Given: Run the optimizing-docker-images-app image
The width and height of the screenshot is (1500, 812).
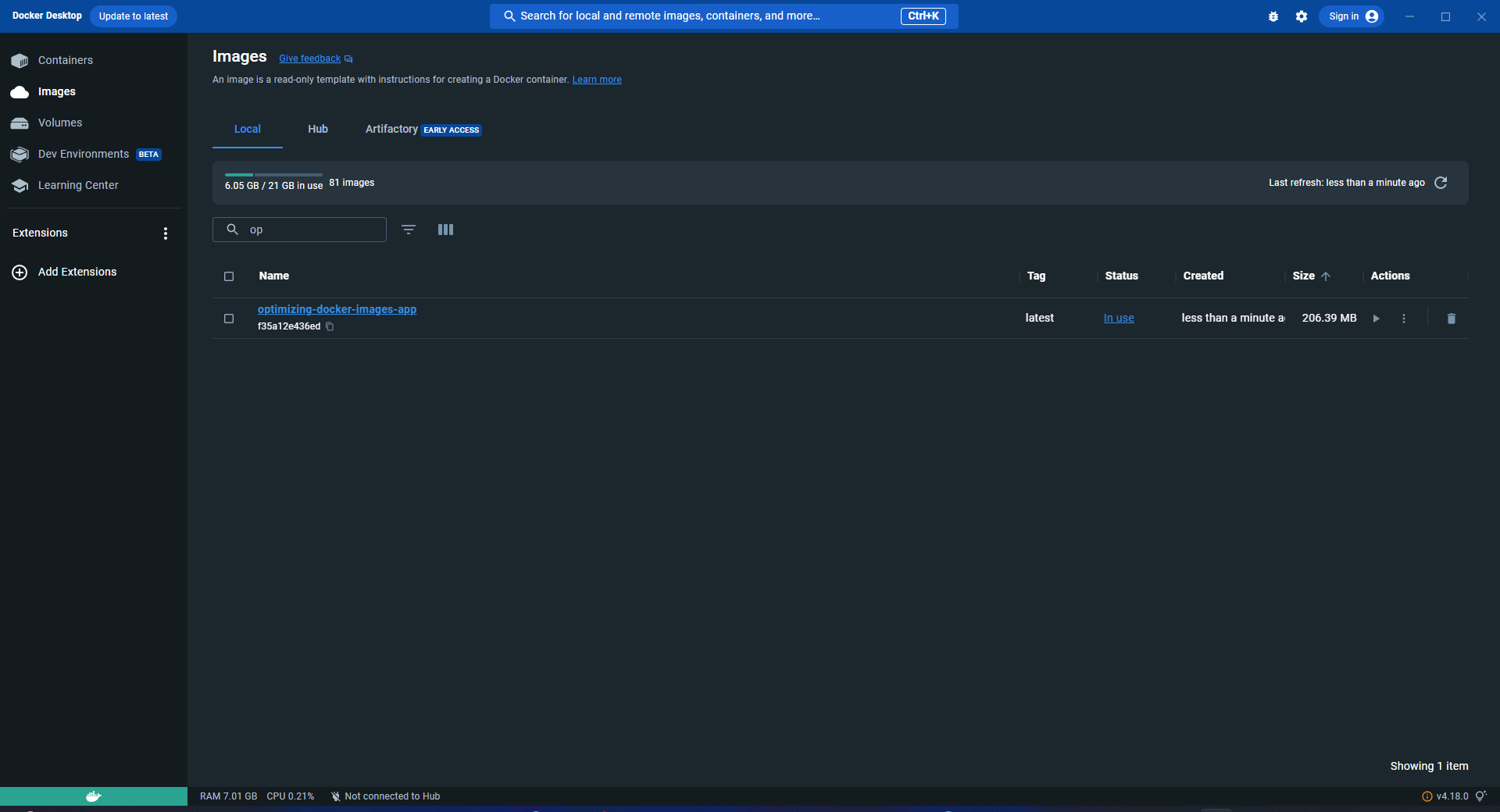Looking at the screenshot, I should (x=1376, y=319).
